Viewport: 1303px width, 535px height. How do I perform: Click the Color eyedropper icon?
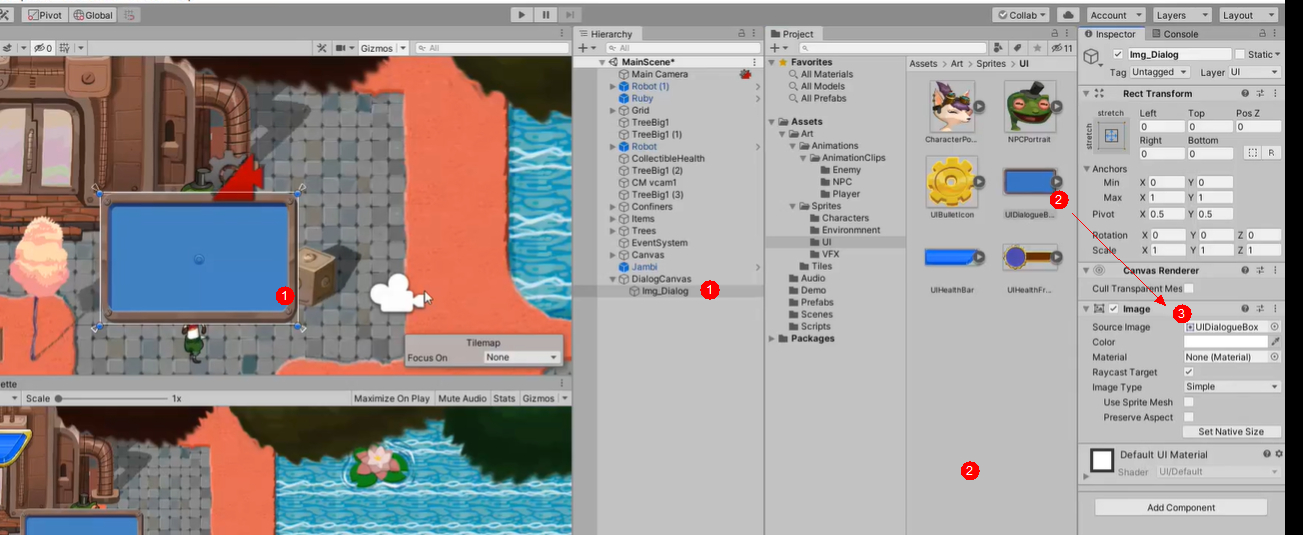tap(1275, 342)
